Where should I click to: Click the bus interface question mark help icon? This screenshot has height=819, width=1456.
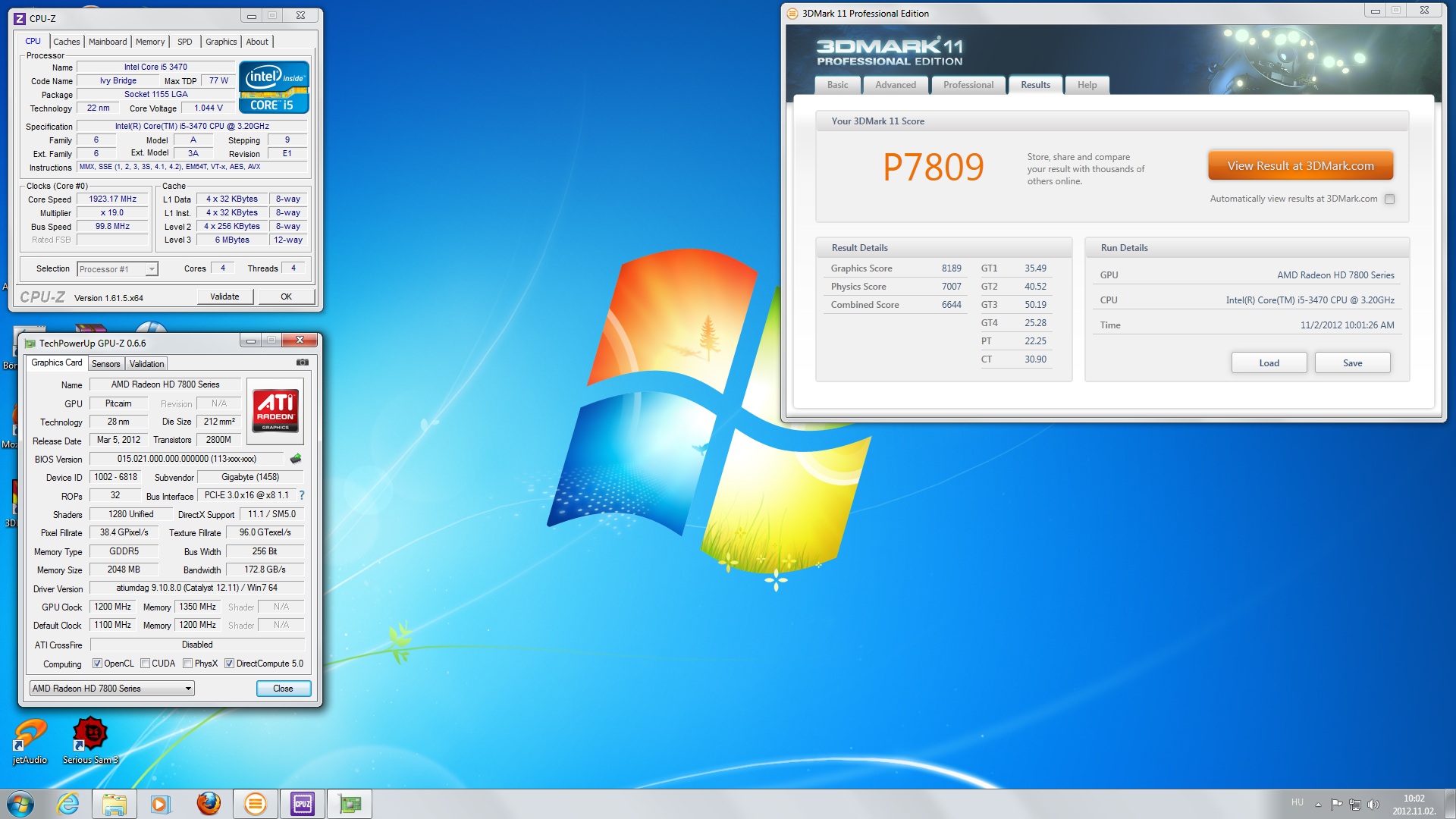[x=302, y=495]
